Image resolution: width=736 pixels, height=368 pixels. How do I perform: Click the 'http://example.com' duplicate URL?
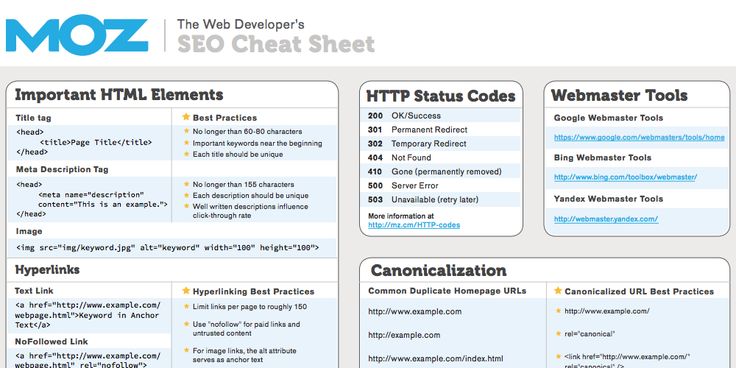click(x=404, y=335)
